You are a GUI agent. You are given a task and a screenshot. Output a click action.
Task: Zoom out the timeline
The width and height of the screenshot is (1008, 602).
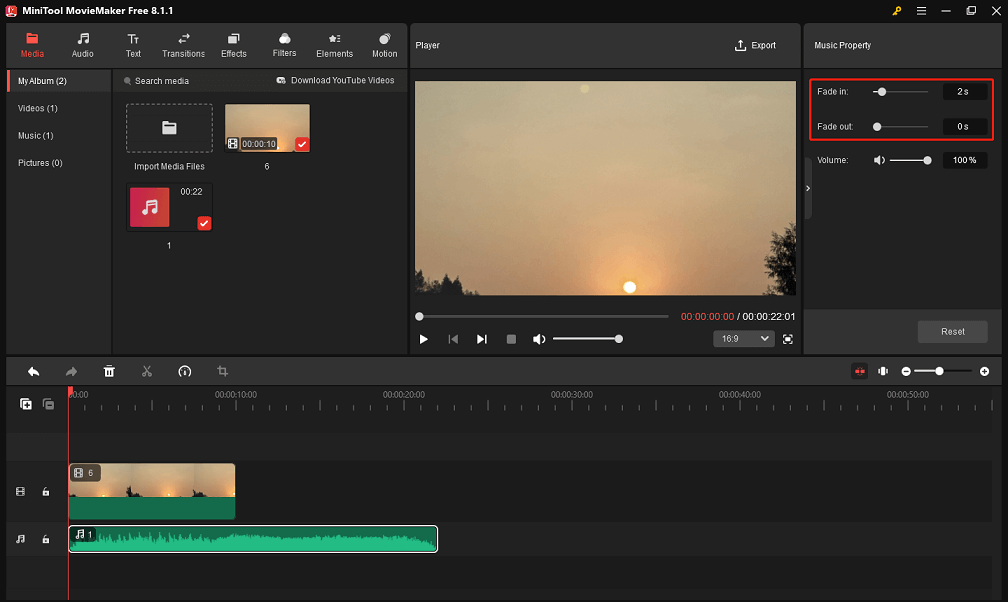pos(906,372)
